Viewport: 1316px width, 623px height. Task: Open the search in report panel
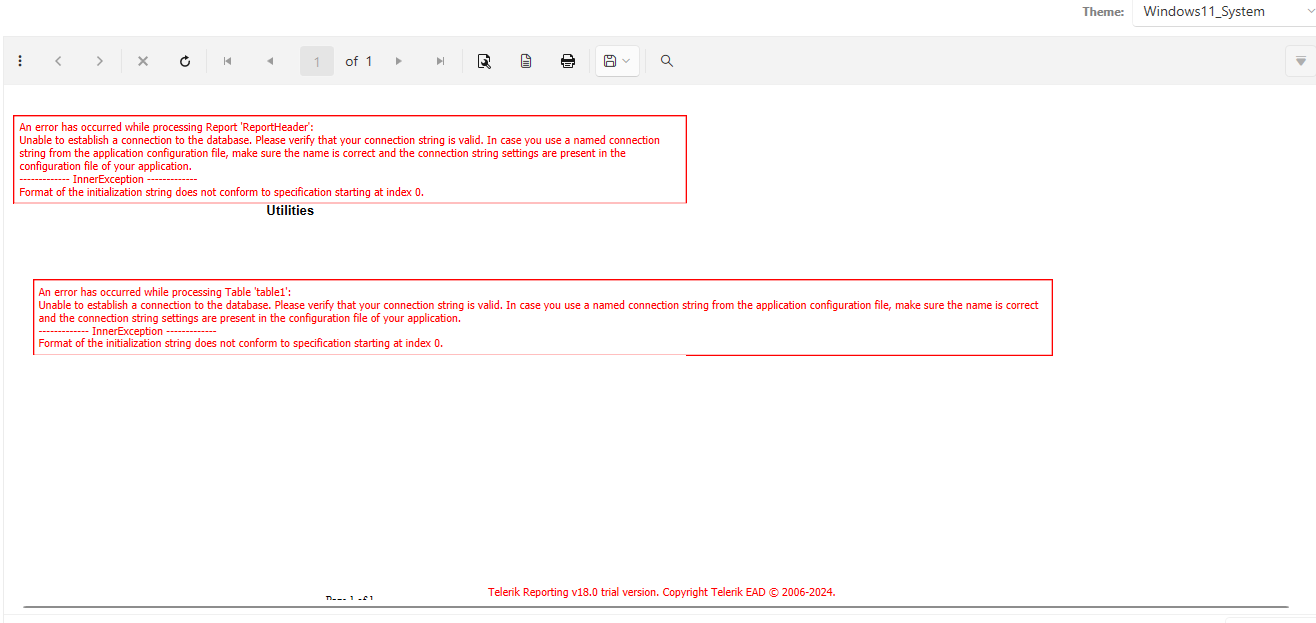[x=667, y=61]
